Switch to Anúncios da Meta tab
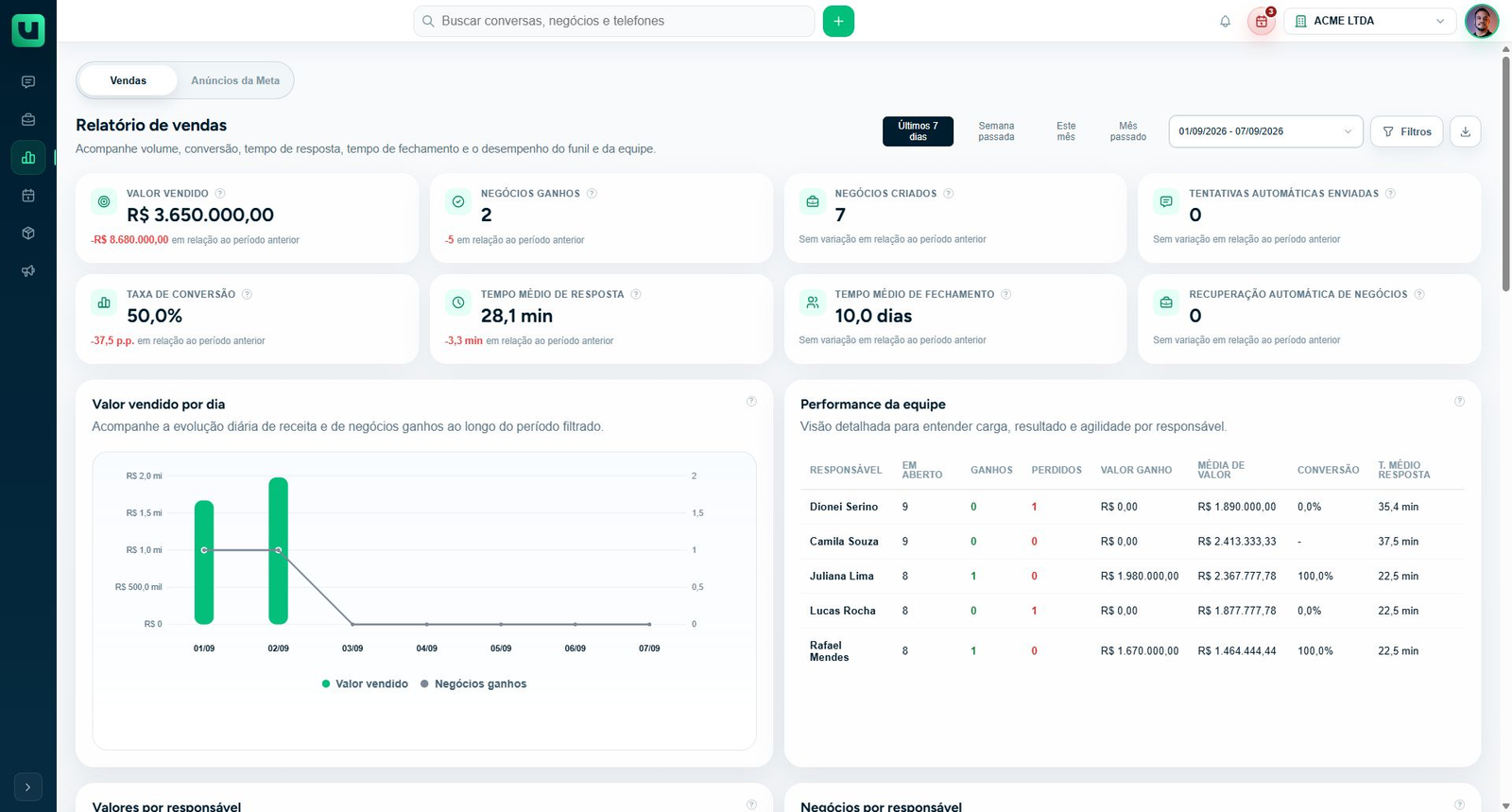1512x812 pixels. pos(235,80)
